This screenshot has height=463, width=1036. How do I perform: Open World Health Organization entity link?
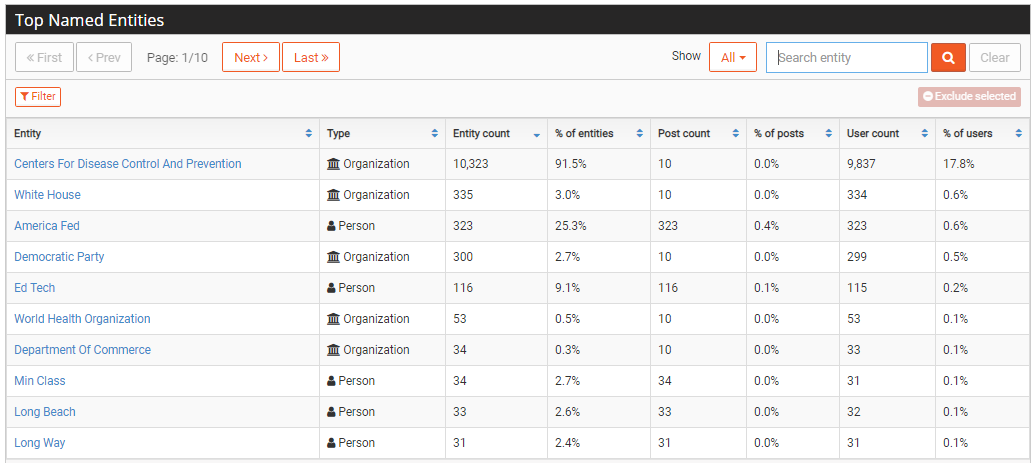coord(82,319)
